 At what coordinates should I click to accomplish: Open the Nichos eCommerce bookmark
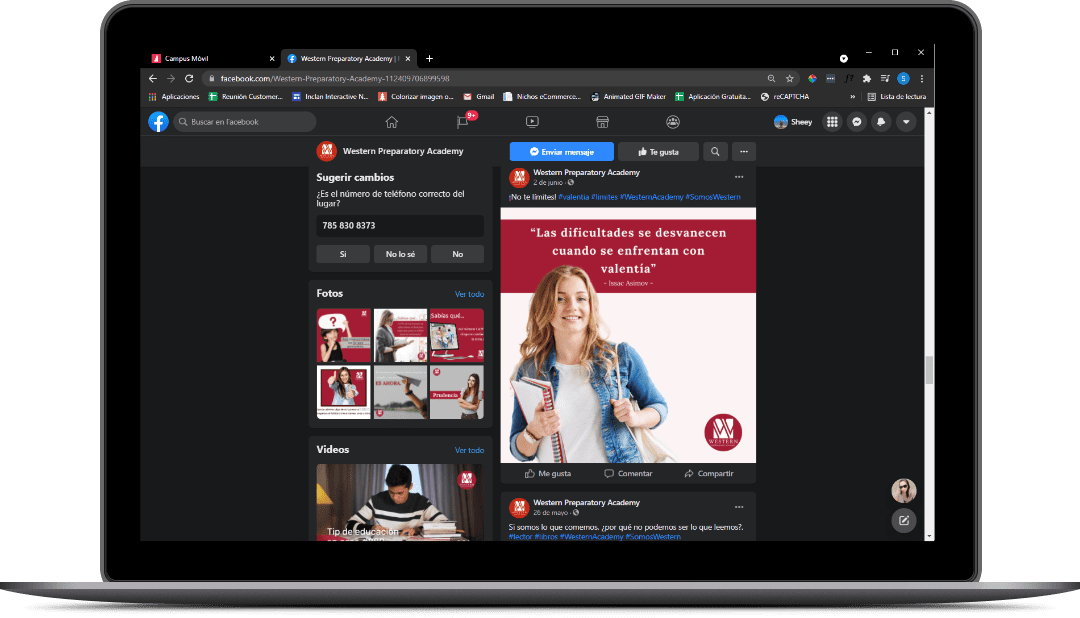point(543,97)
